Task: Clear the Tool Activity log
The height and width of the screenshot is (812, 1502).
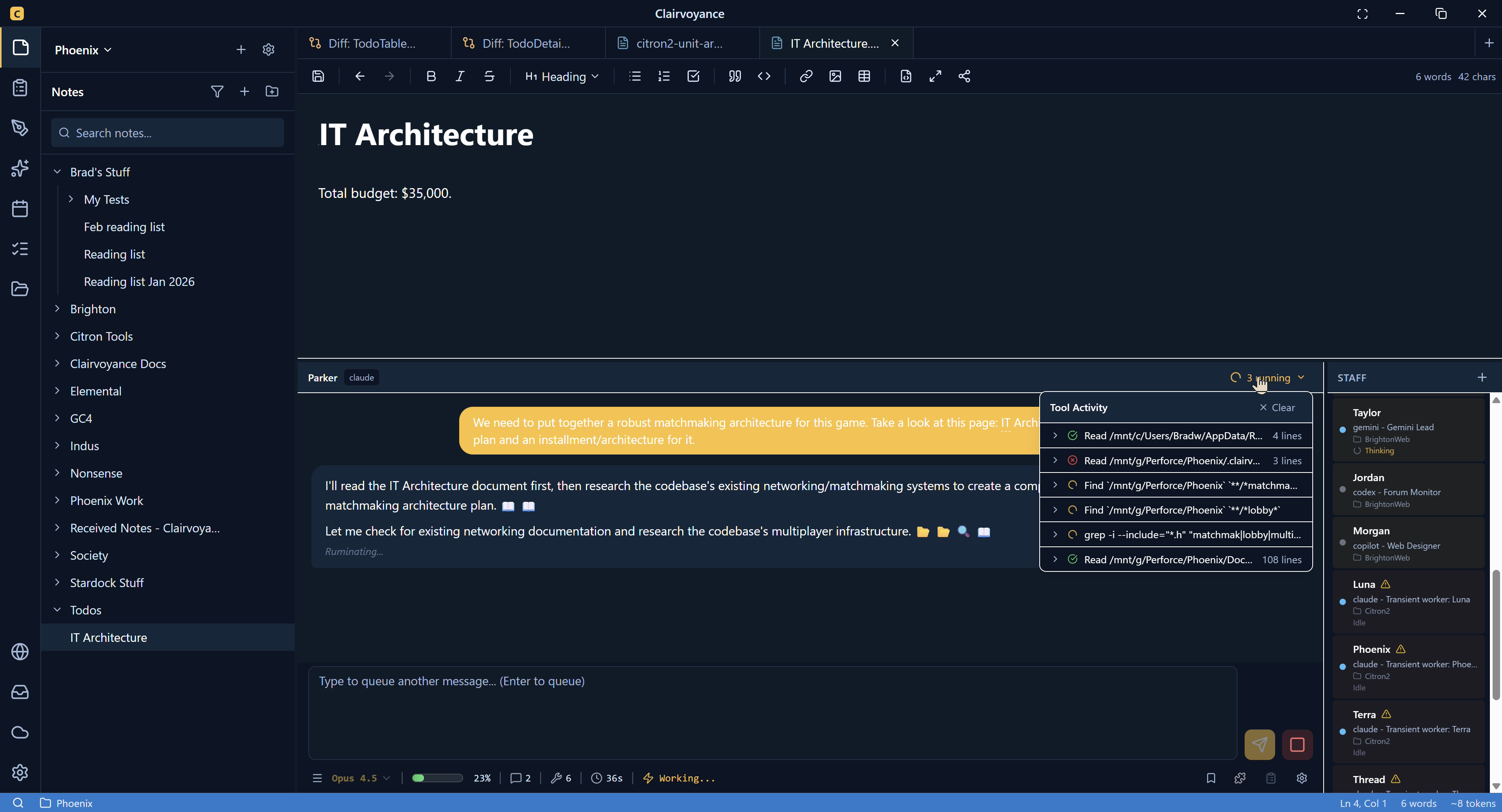Action: tap(1277, 408)
